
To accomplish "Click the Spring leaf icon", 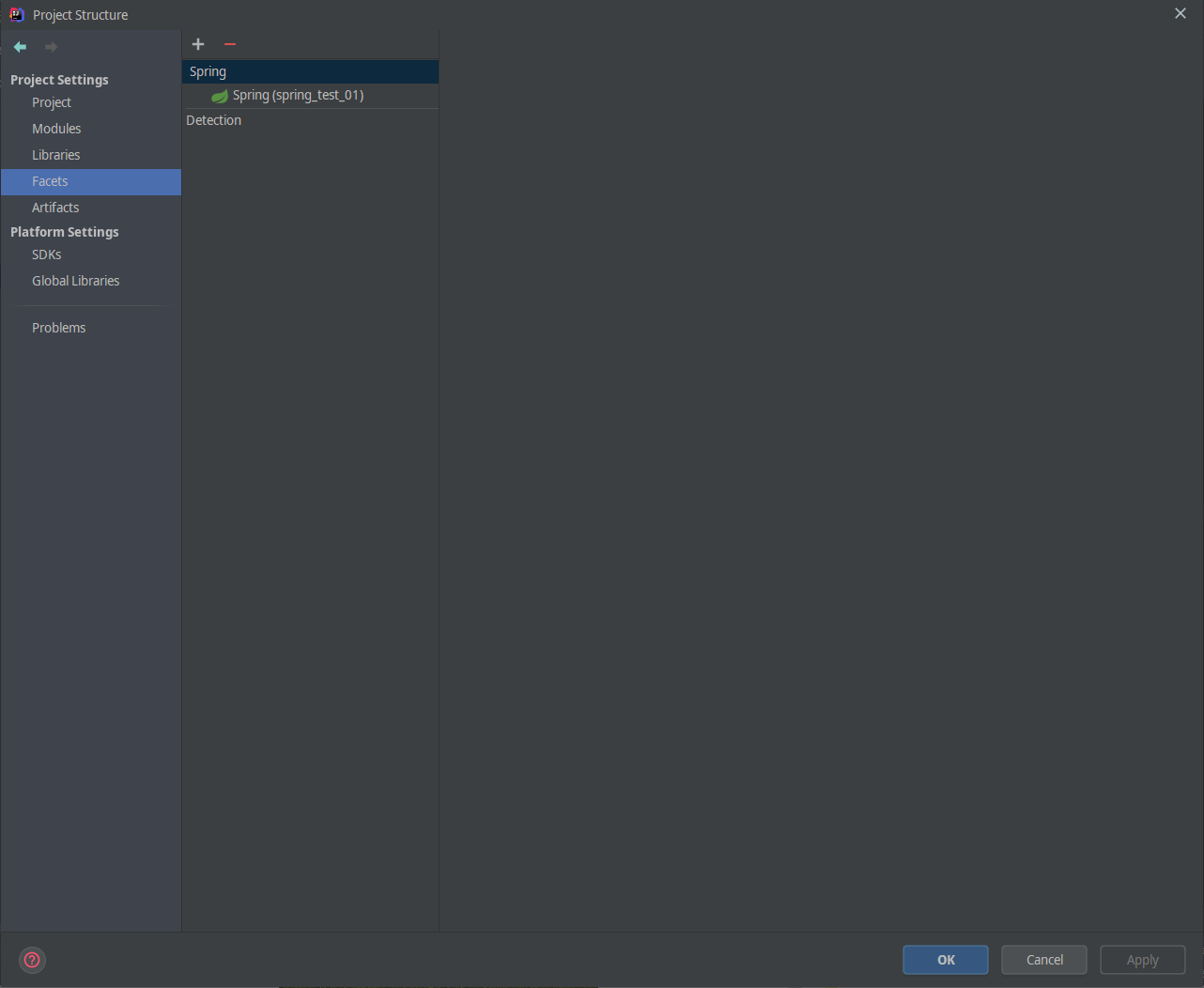I will coord(220,96).
